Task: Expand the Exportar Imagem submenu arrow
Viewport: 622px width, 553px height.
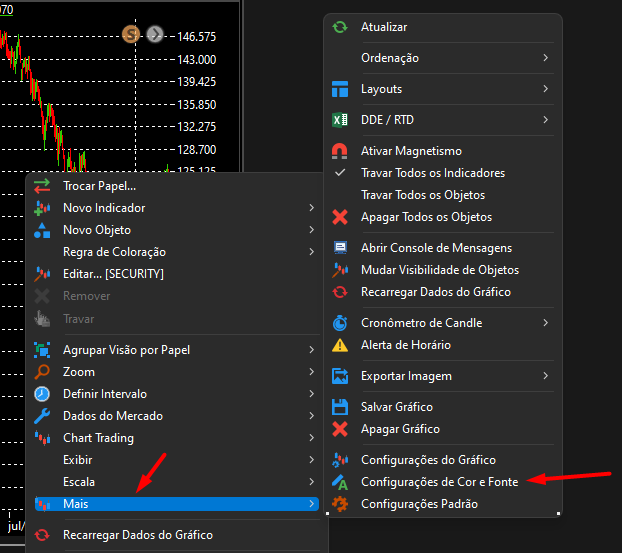Action: (x=546, y=376)
